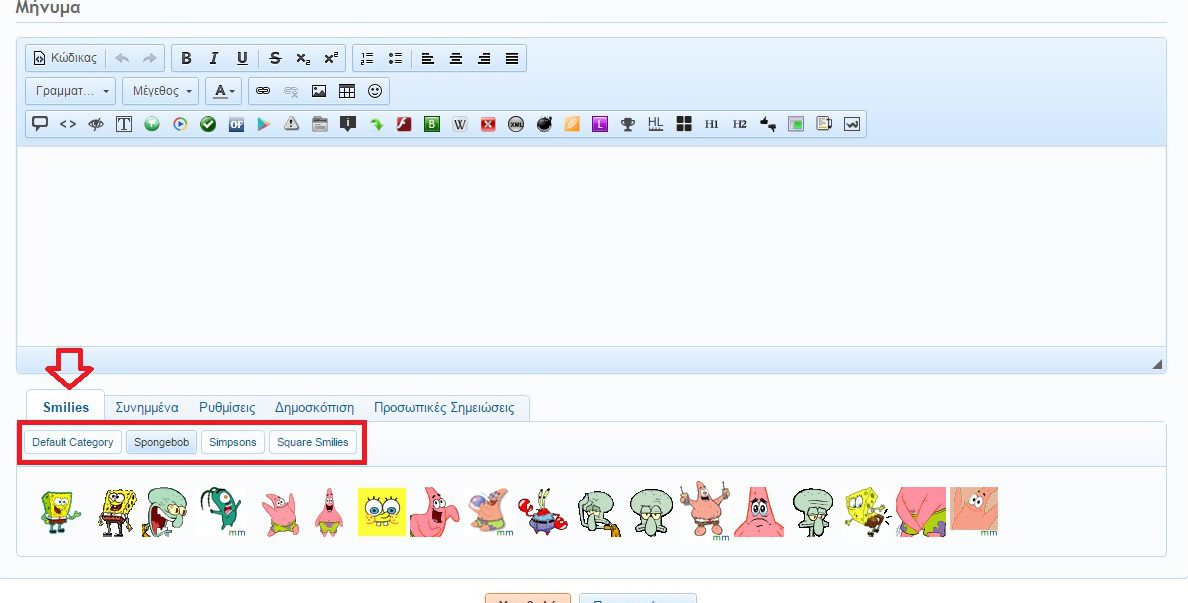Open the font family dropdown
The width and height of the screenshot is (1188, 603).
pyautogui.click(x=71, y=91)
